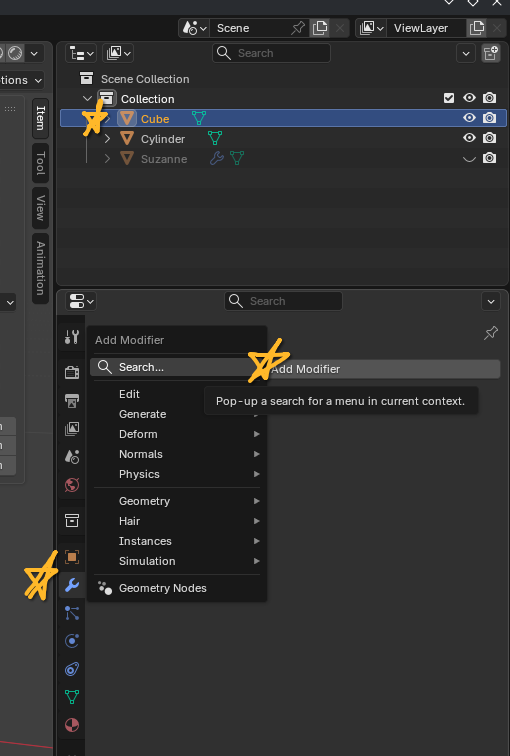Open the Collection properties tab

click(72, 520)
